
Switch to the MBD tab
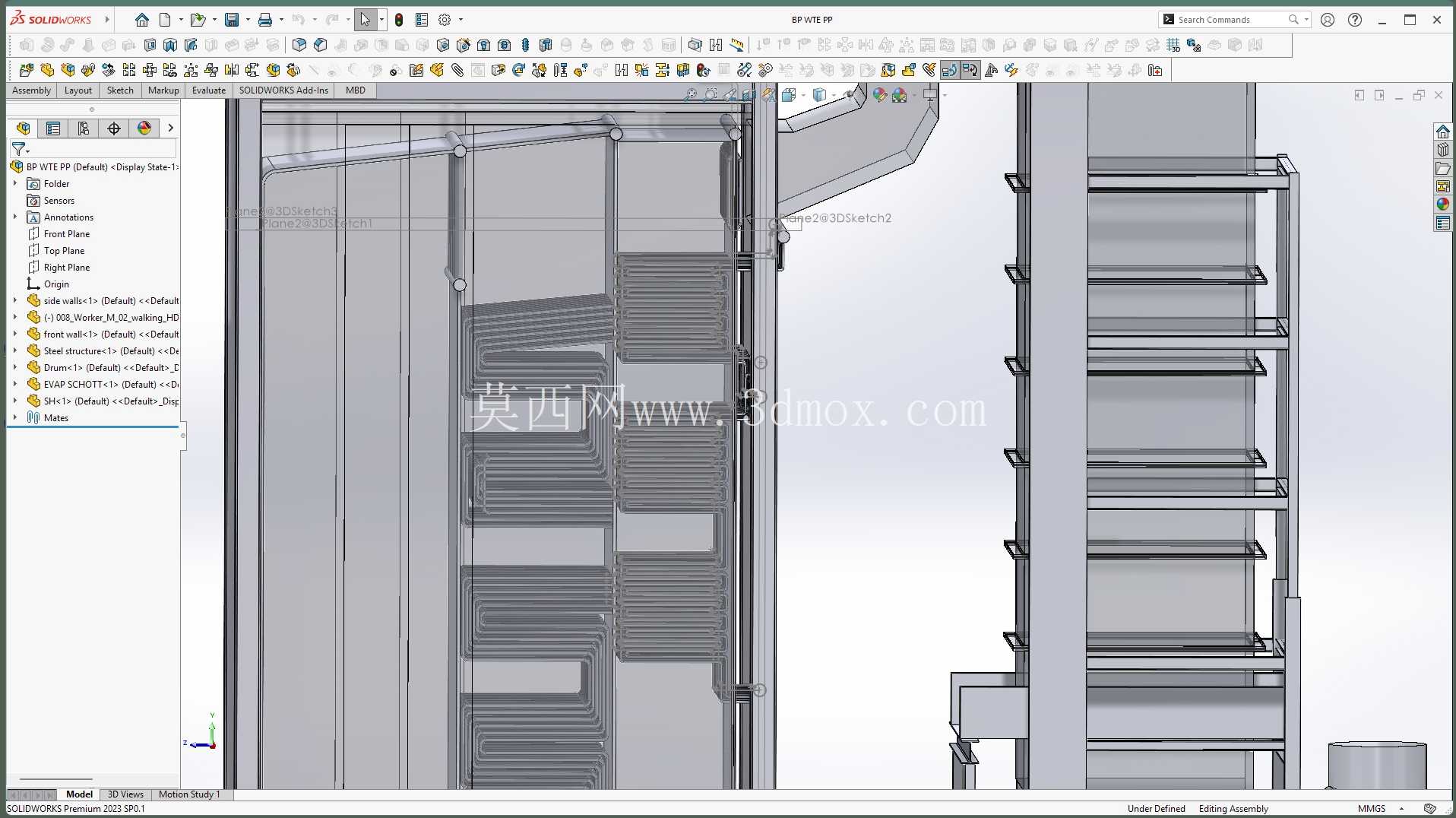(x=356, y=90)
